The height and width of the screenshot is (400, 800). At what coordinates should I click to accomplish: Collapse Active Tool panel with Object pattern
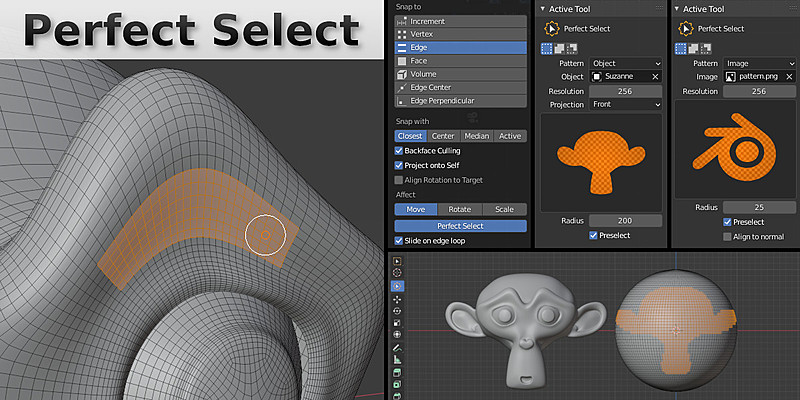543,9
